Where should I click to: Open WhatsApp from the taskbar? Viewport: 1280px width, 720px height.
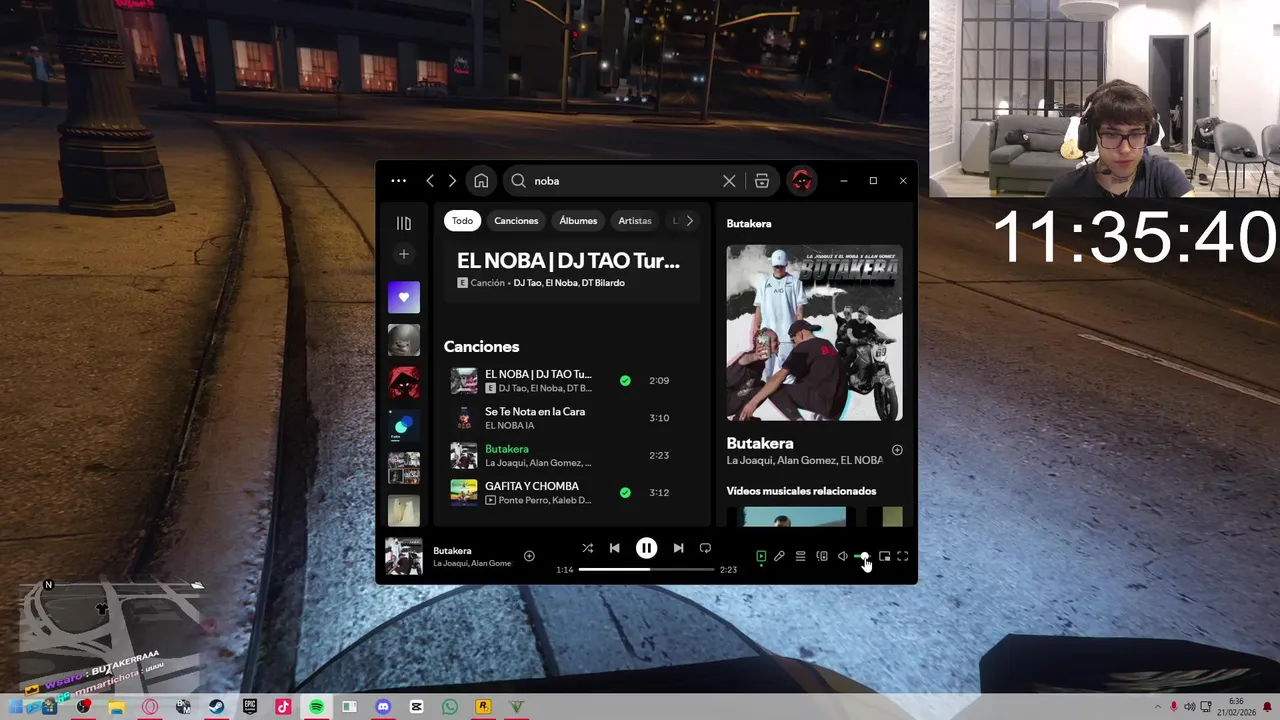(450, 707)
